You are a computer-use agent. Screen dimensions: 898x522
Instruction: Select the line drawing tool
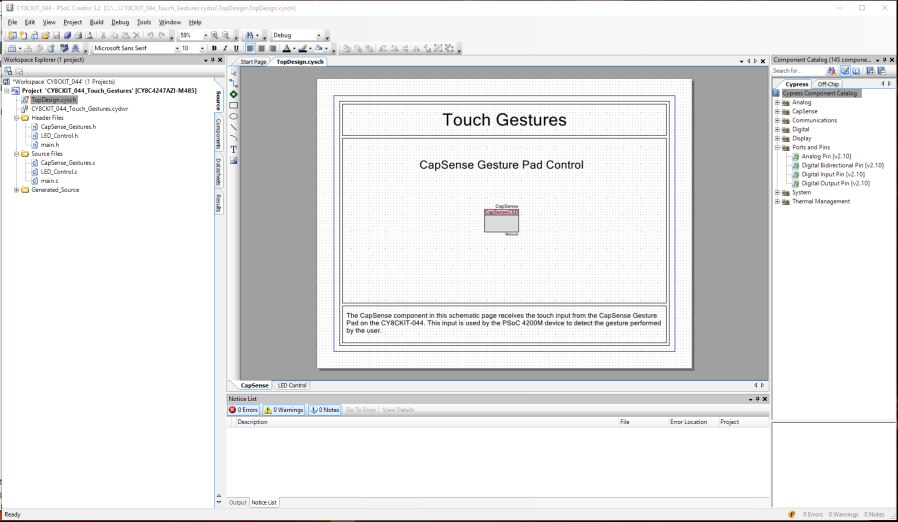pos(234,127)
